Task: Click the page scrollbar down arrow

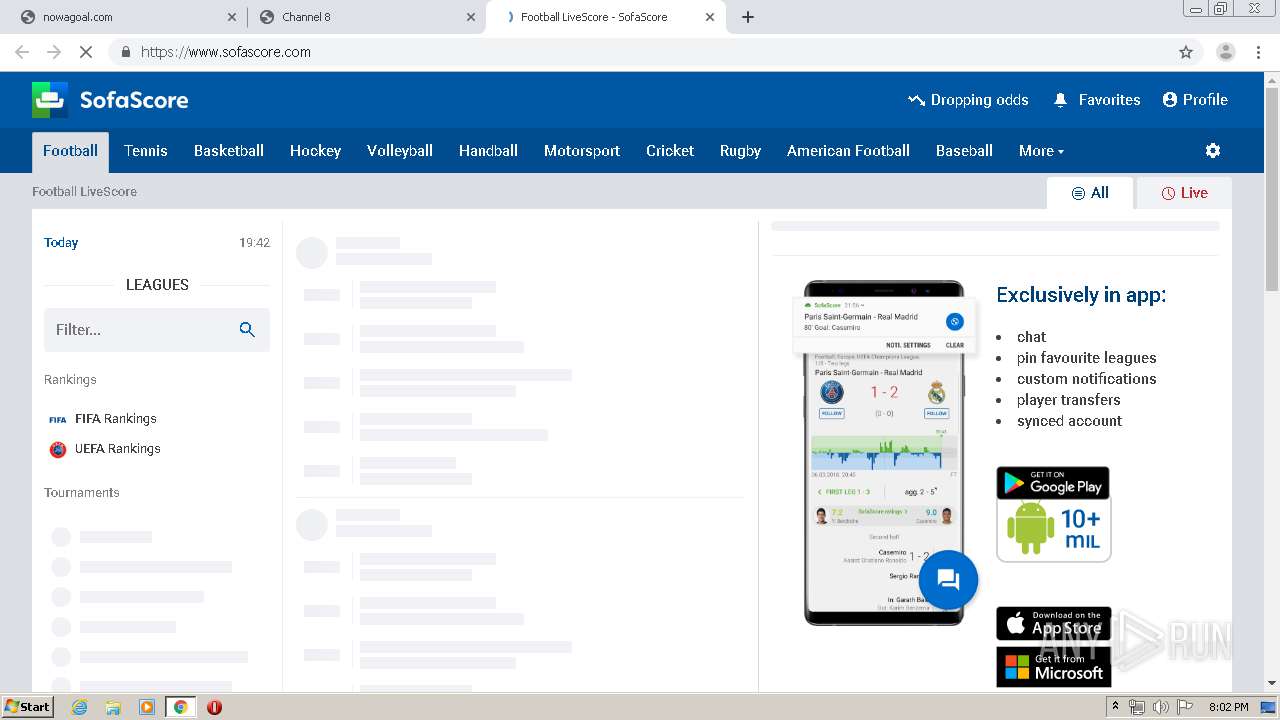Action: pyautogui.click(x=1272, y=683)
